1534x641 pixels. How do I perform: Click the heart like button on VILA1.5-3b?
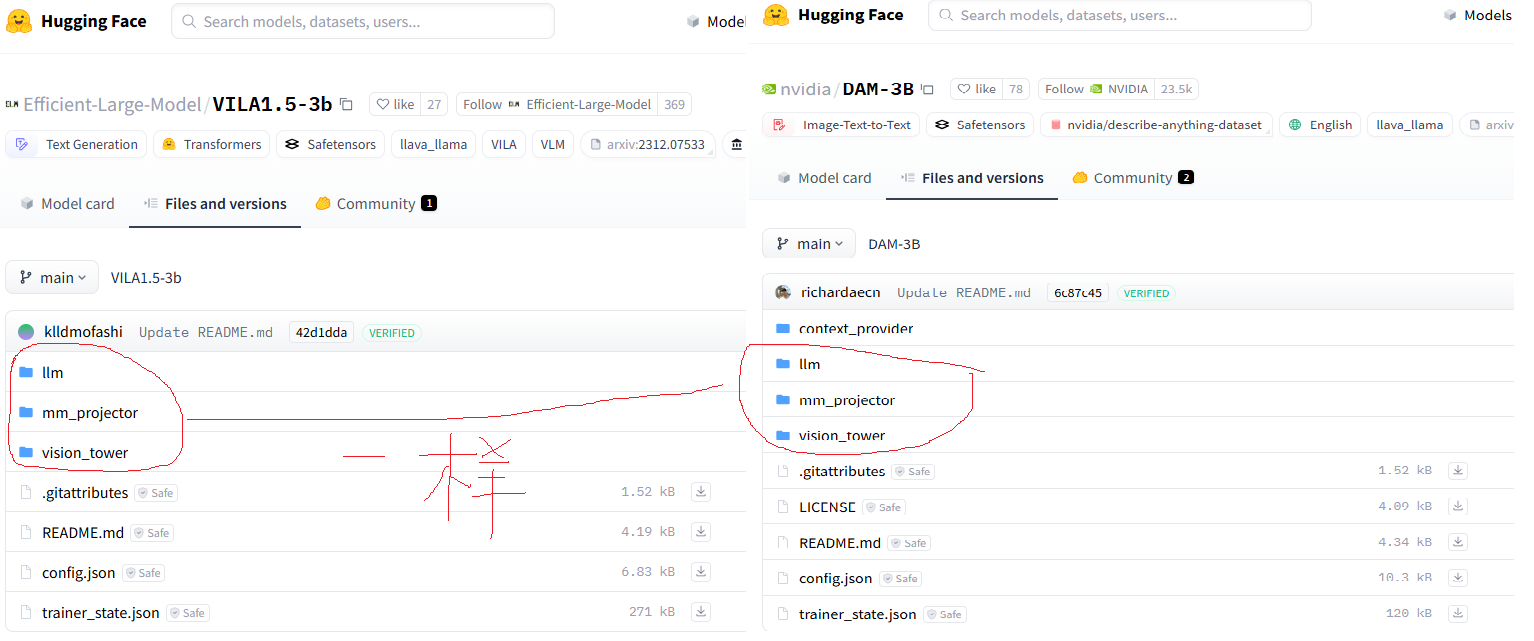click(396, 104)
